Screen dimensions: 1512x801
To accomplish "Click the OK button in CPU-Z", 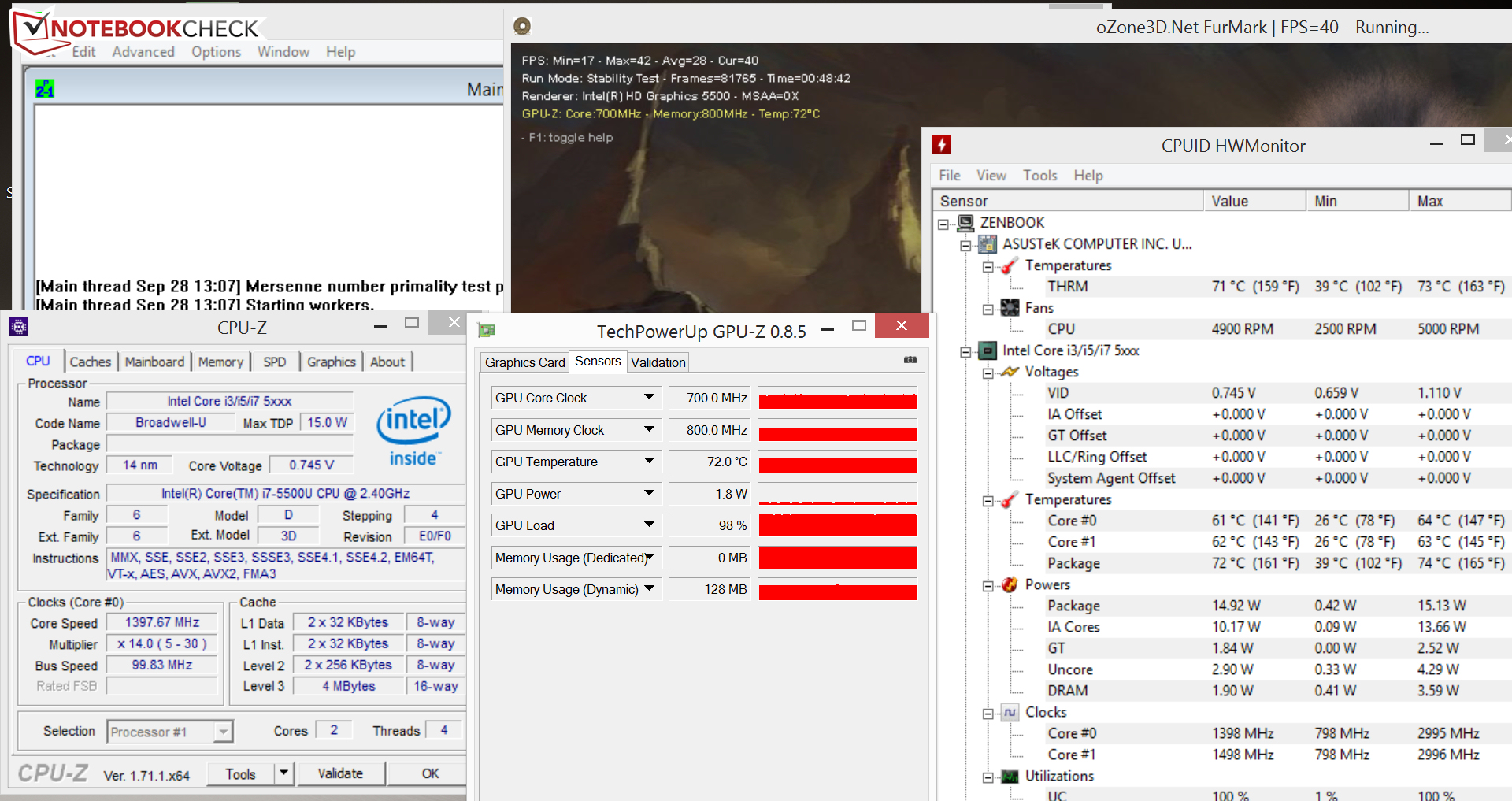I will [x=430, y=773].
